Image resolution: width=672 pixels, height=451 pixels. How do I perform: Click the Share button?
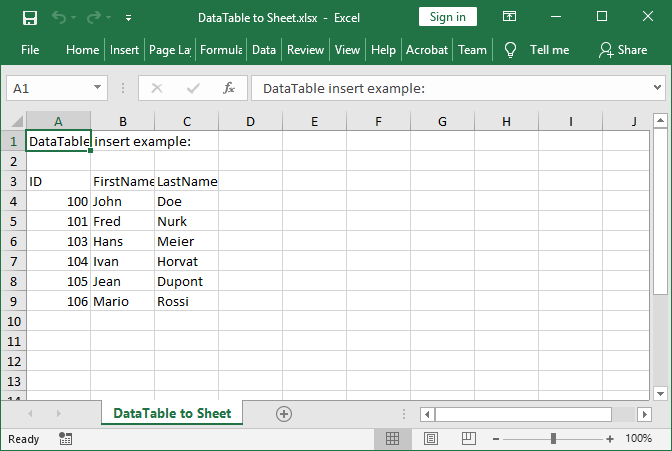622,50
